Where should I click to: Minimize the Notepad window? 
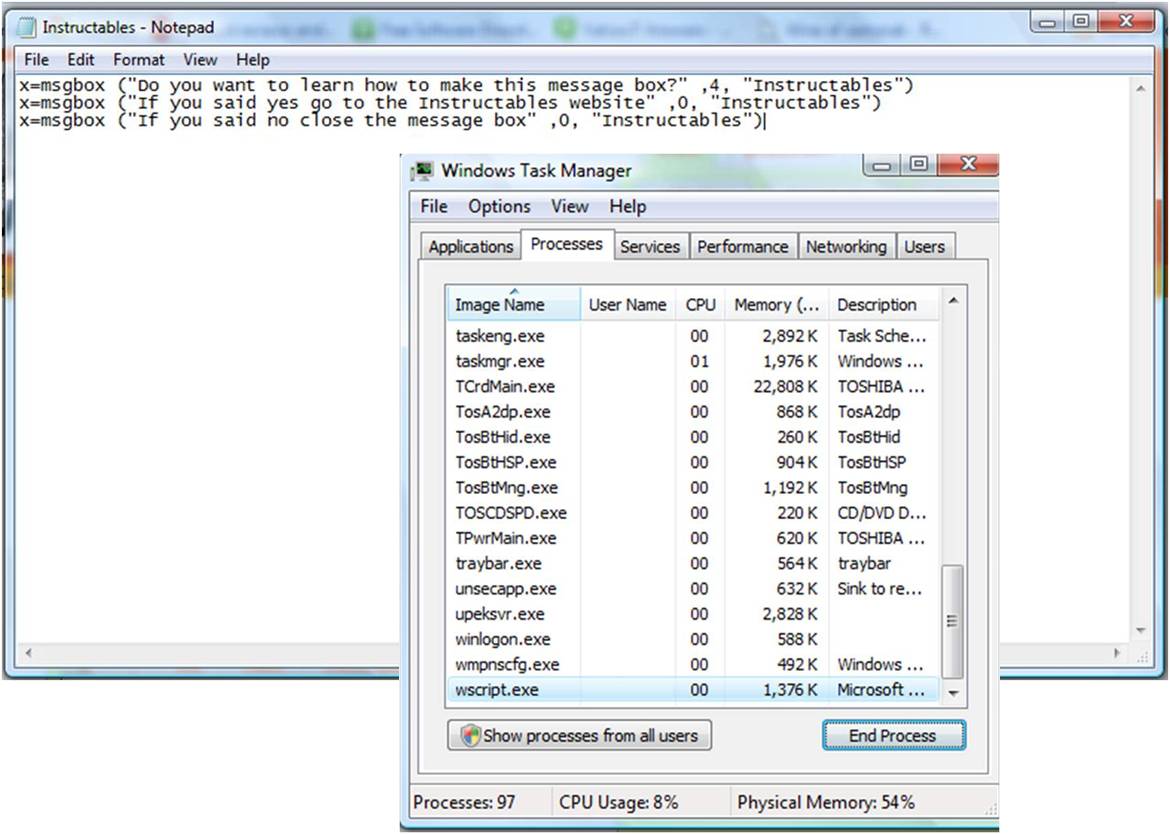pyautogui.click(x=1049, y=21)
